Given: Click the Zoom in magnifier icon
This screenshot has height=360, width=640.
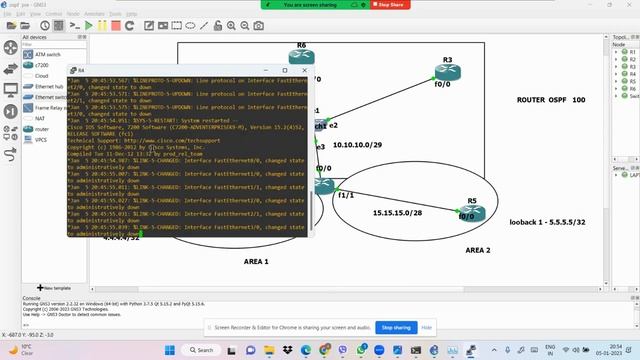Looking at the screenshot, I should [231, 26].
